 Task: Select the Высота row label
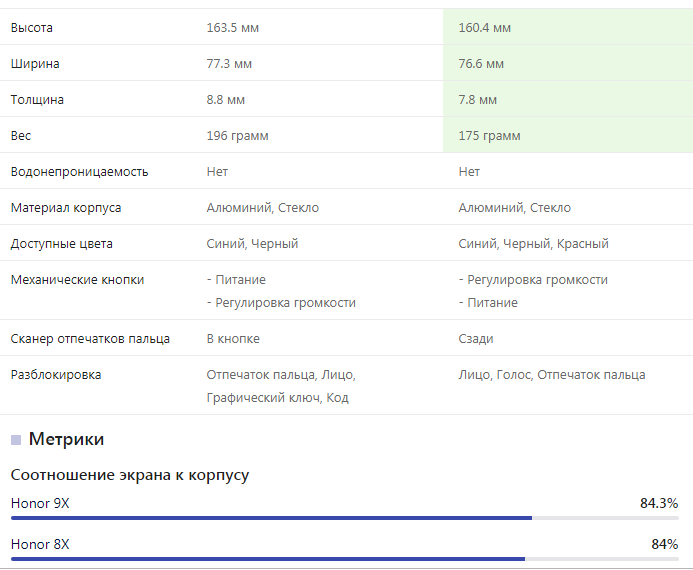pos(31,27)
